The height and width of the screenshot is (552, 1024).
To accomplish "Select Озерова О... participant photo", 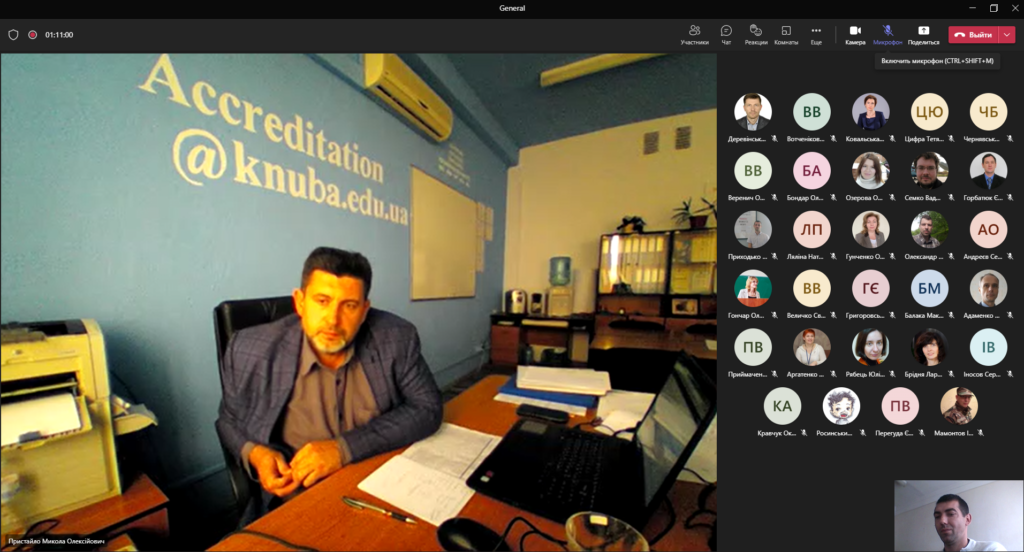I will pos(871,170).
